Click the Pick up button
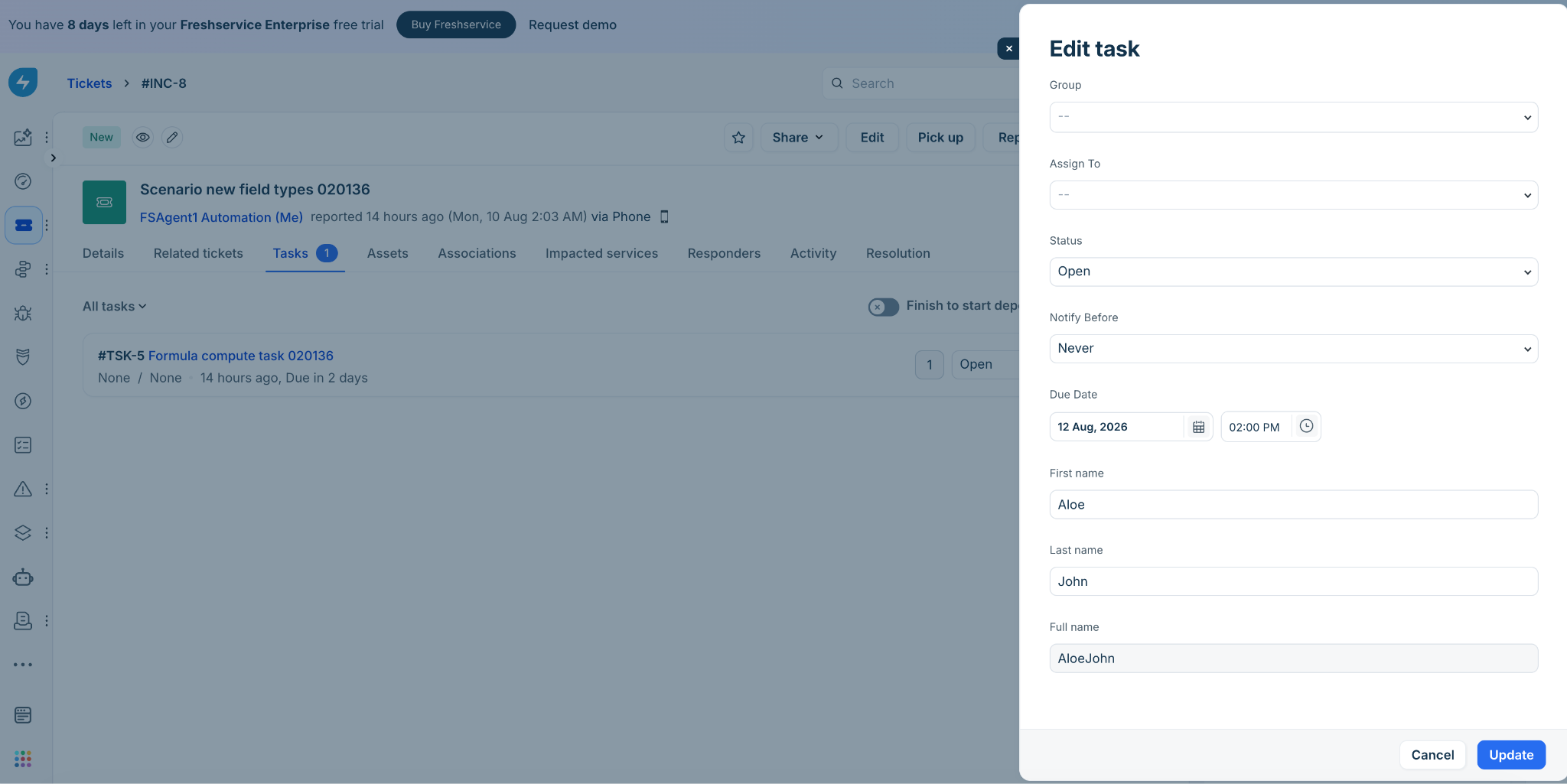The width and height of the screenshot is (1567, 784). (x=940, y=138)
